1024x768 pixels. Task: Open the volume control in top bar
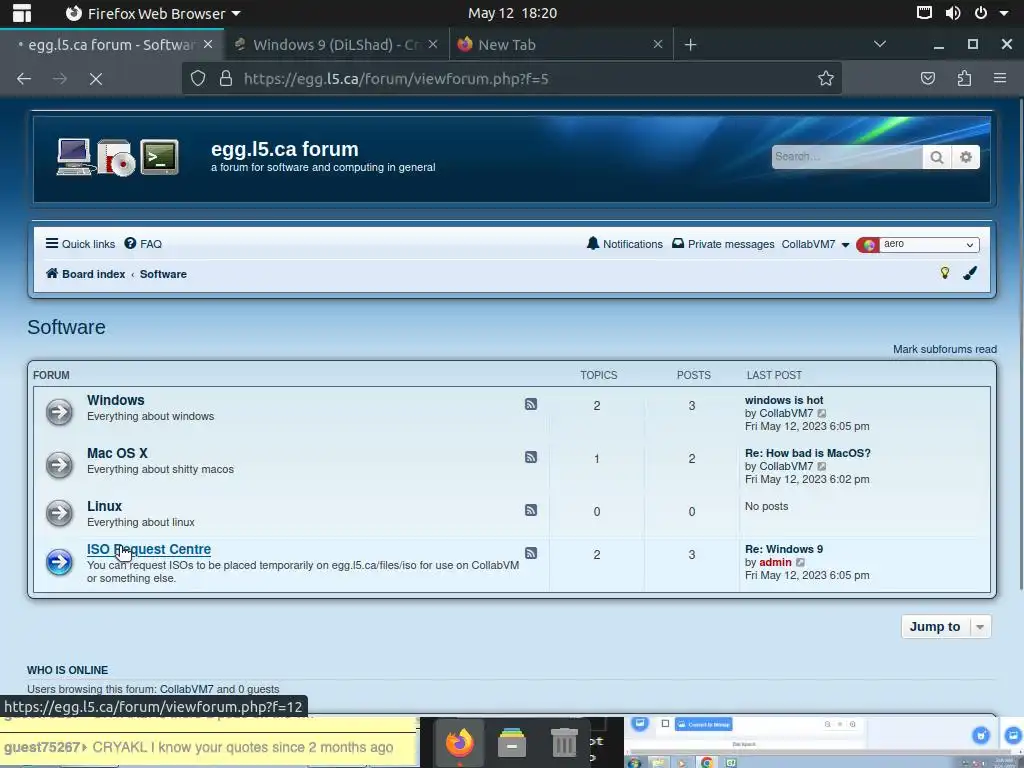pos(953,13)
